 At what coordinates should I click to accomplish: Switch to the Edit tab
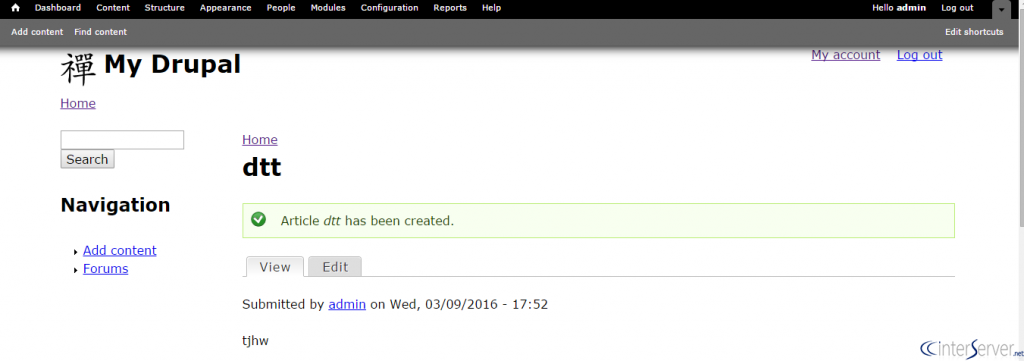335,267
